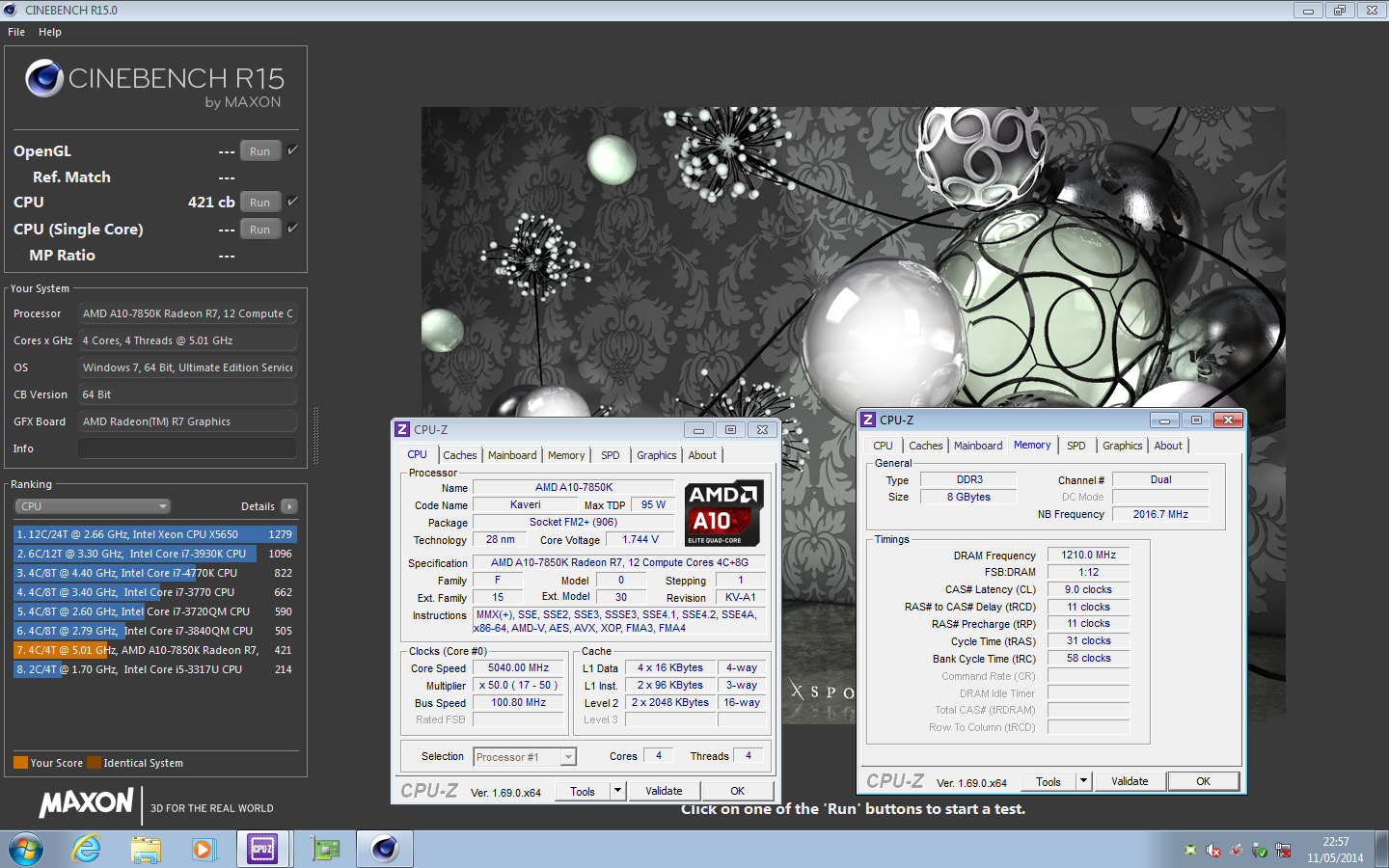Switch to CPU-Z taskbar icon

point(262,850)
